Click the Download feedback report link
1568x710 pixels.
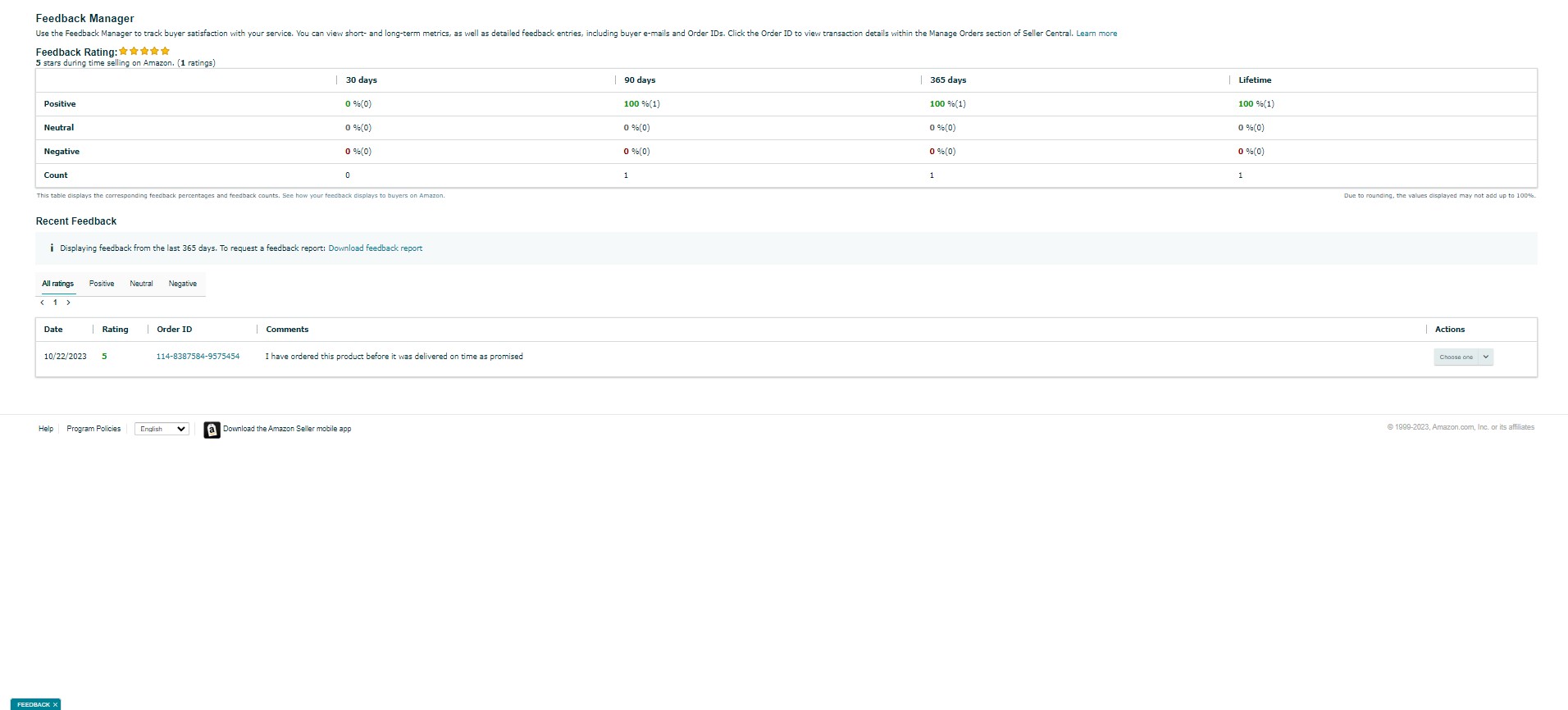coord(376,248)
